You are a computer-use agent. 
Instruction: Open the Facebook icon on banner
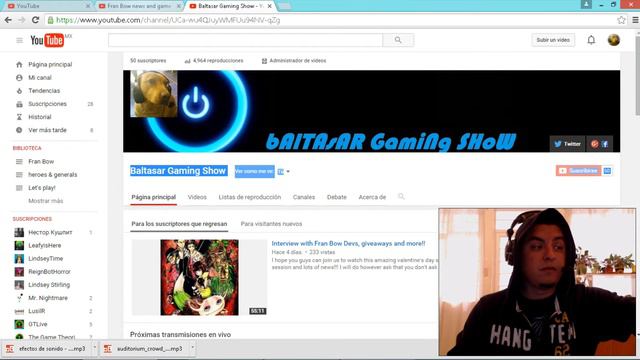(x=605, y=144)
